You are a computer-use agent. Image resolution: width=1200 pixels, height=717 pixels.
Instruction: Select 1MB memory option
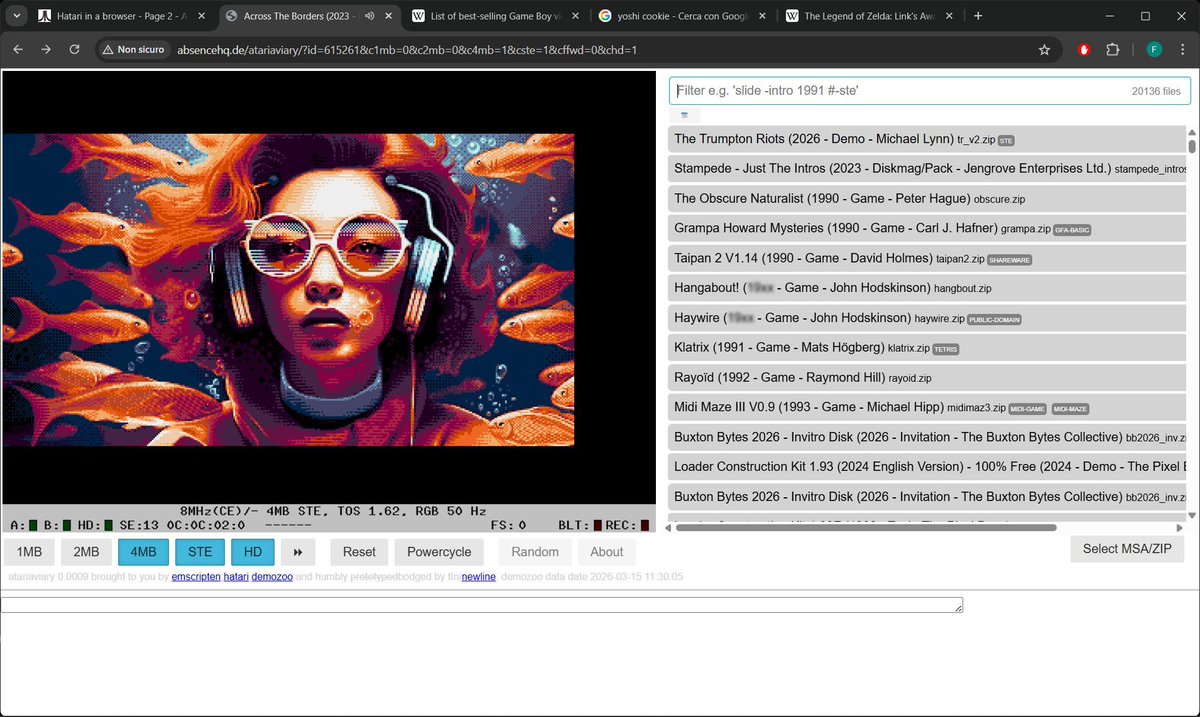[30, 552]
